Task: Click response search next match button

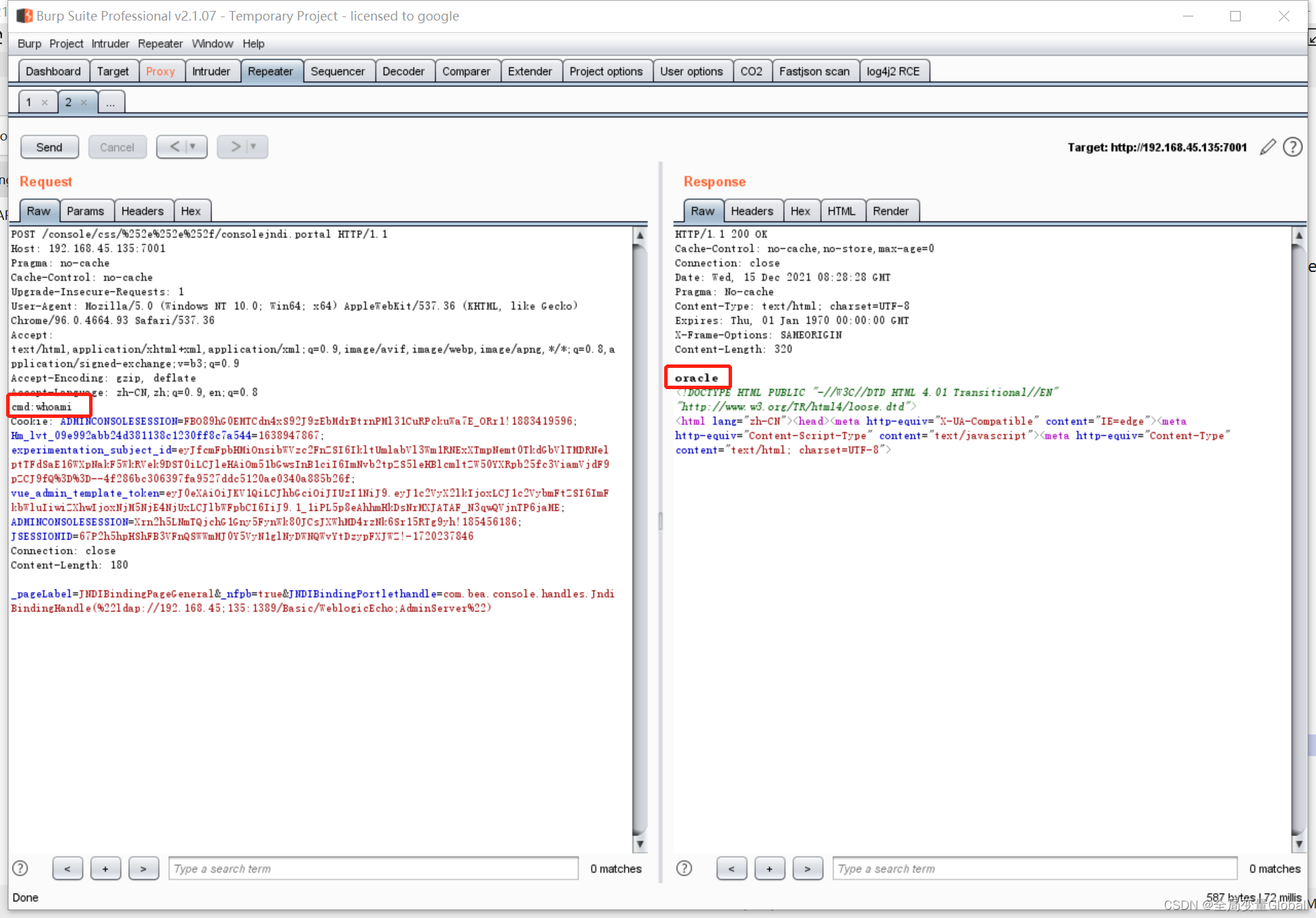Action: point(807,868)
